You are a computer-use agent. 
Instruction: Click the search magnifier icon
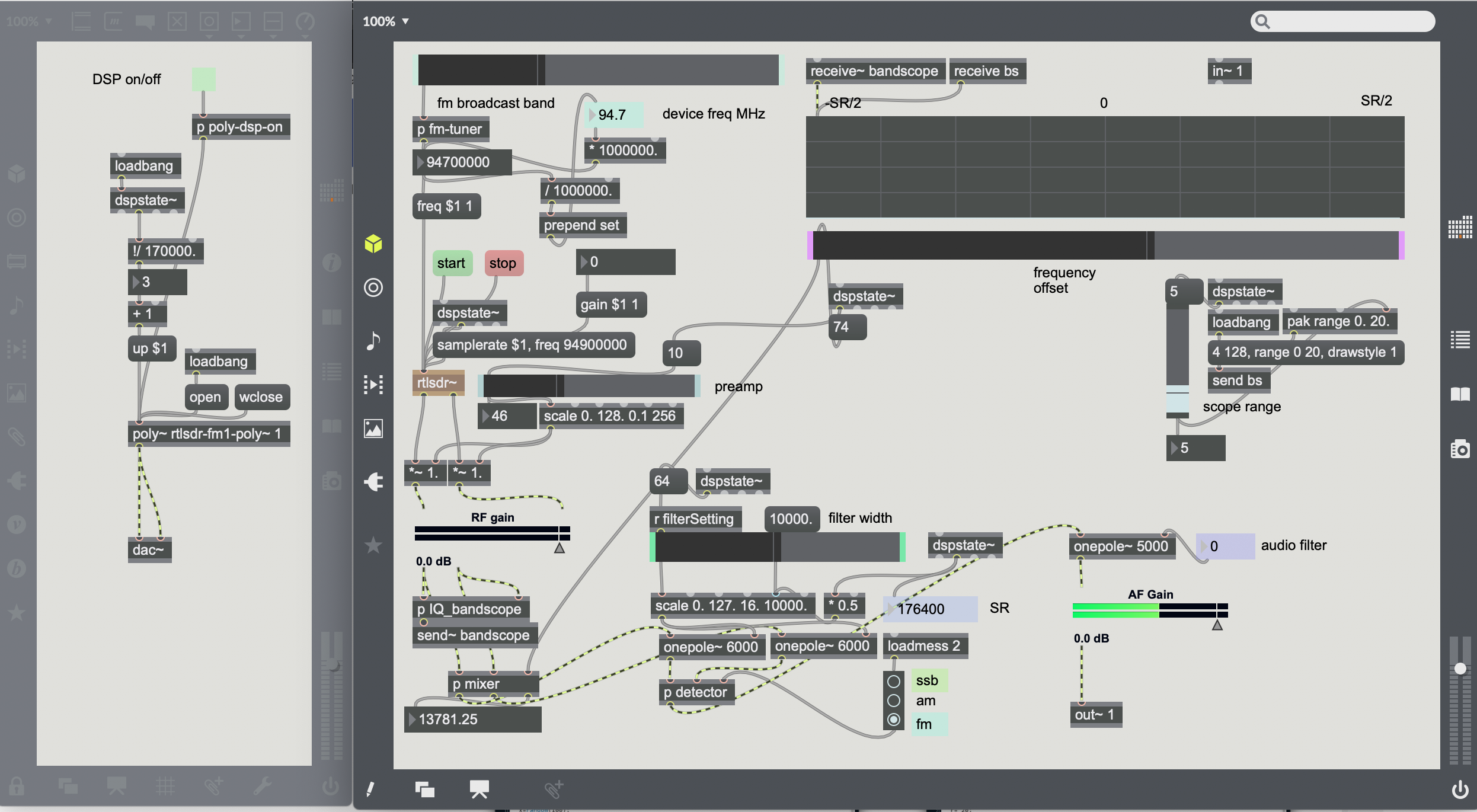point(1263,22)
